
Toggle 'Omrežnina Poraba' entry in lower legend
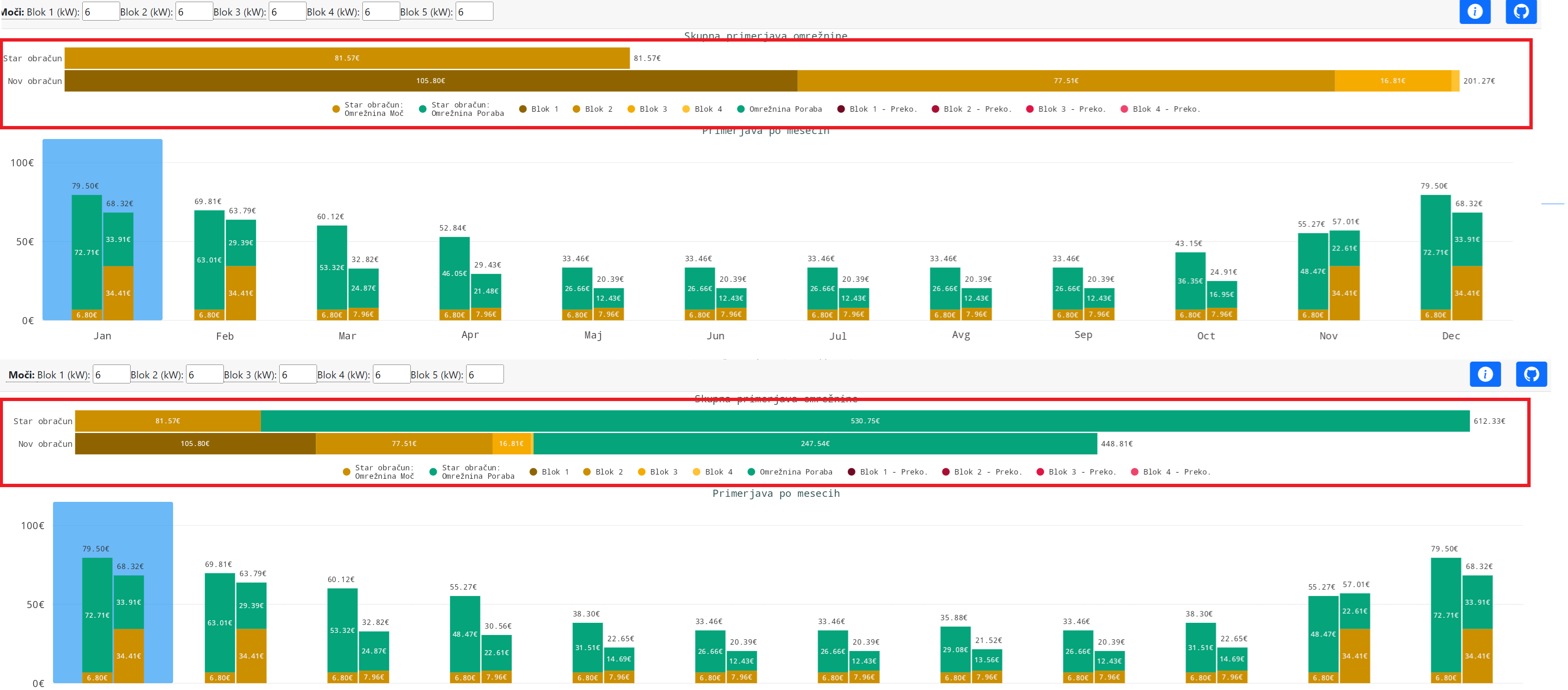pos(789,472)
